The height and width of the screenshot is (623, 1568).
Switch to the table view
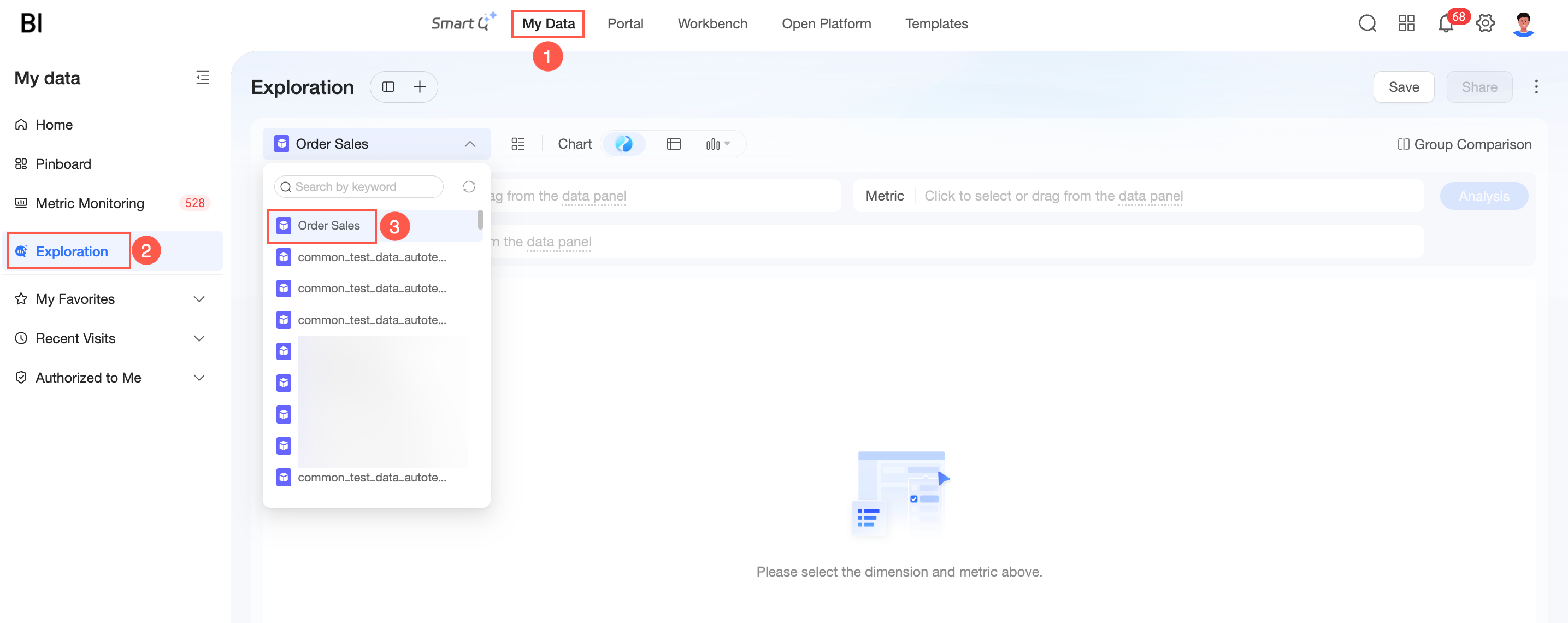coord(673,144)
